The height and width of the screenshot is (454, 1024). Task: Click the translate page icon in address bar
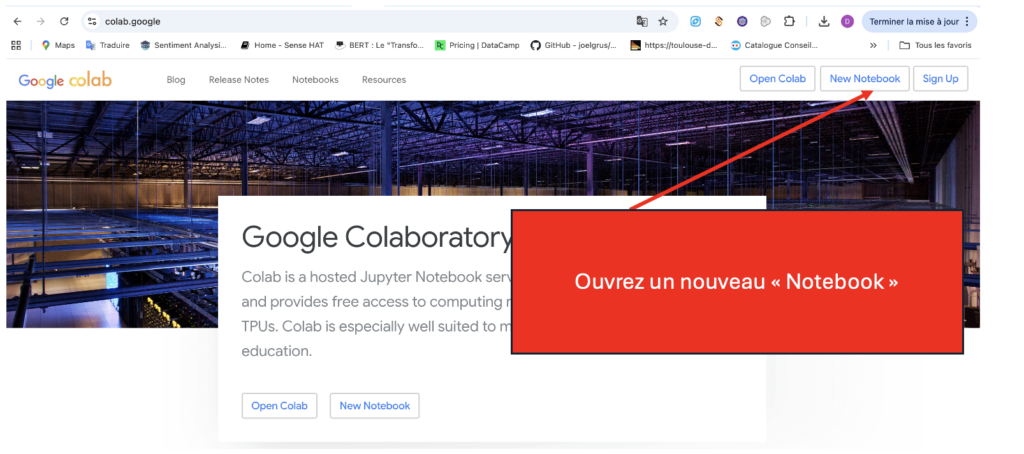(x=642, y=21)
